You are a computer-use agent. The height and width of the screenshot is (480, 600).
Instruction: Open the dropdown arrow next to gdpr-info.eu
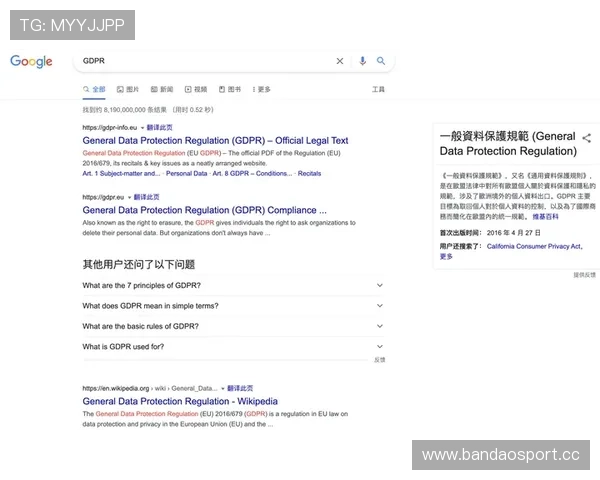click(x=142, y=128)
